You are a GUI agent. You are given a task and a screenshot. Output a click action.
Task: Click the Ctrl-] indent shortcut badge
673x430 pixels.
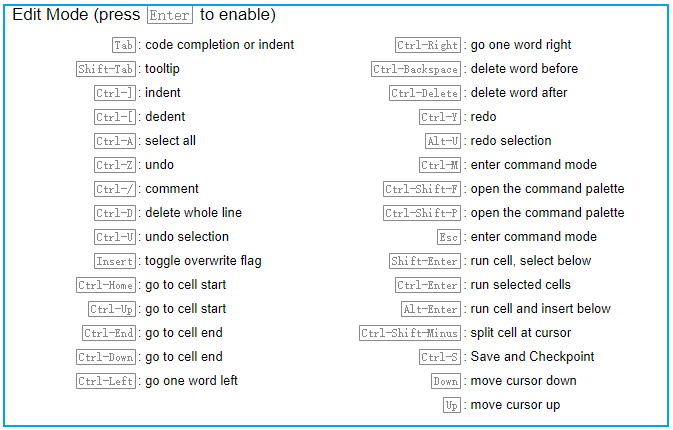[114, 93]
